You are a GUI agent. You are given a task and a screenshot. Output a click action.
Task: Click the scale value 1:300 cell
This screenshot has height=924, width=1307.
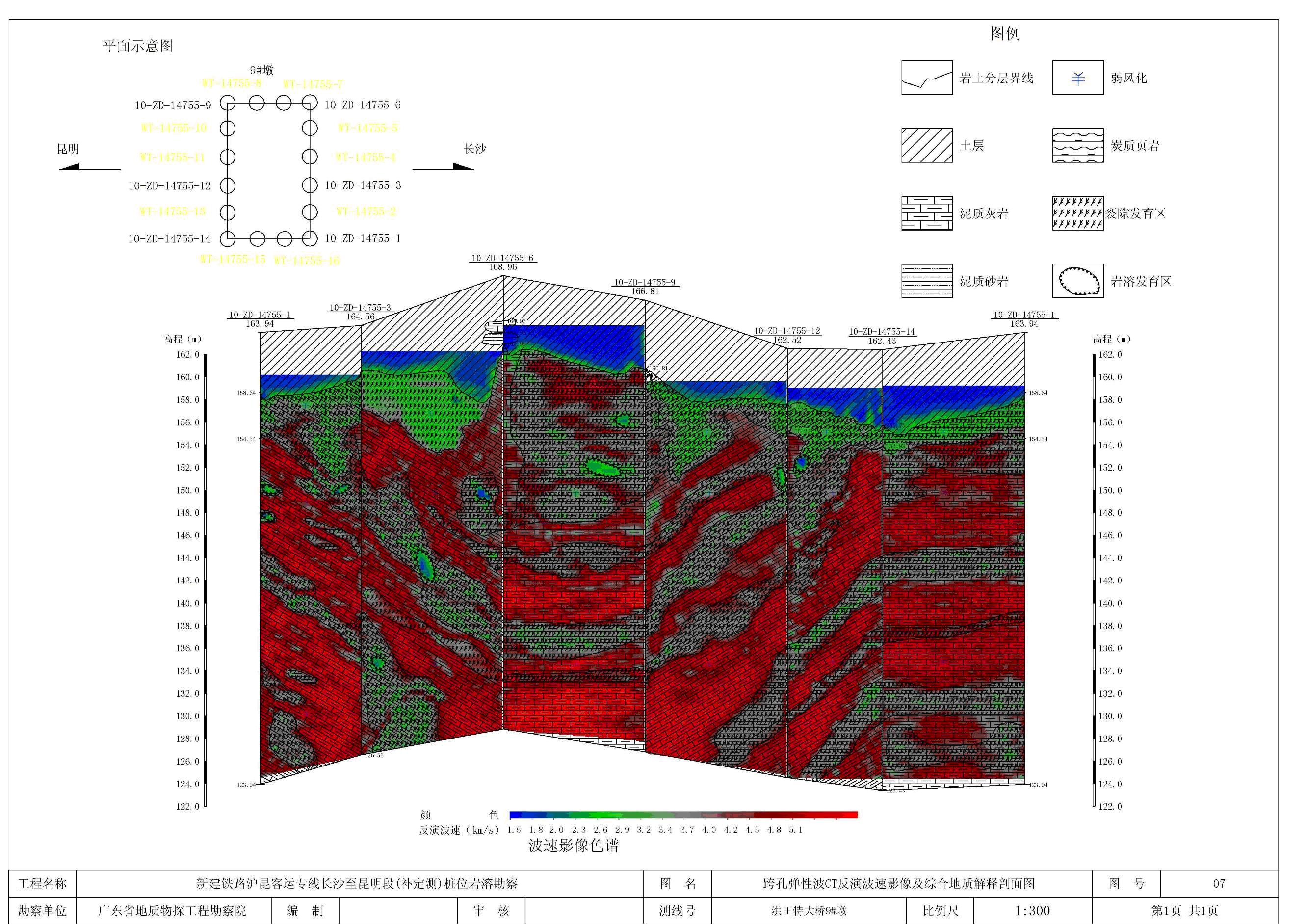click(1032, 910)
